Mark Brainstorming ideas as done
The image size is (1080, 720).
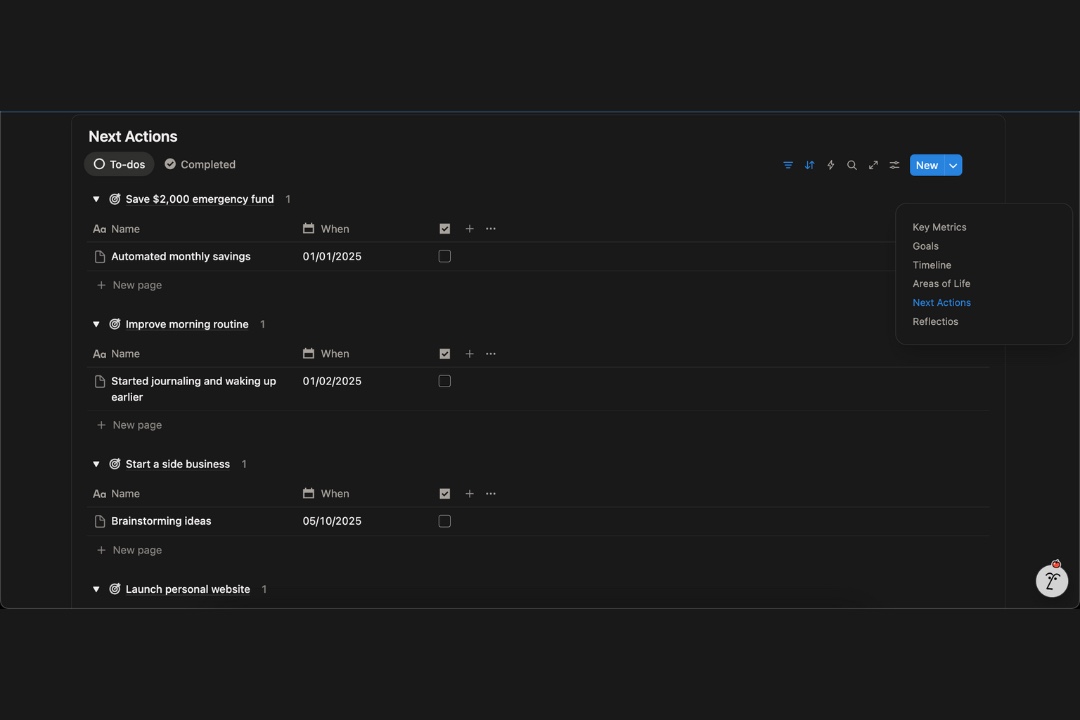[445, 521]
